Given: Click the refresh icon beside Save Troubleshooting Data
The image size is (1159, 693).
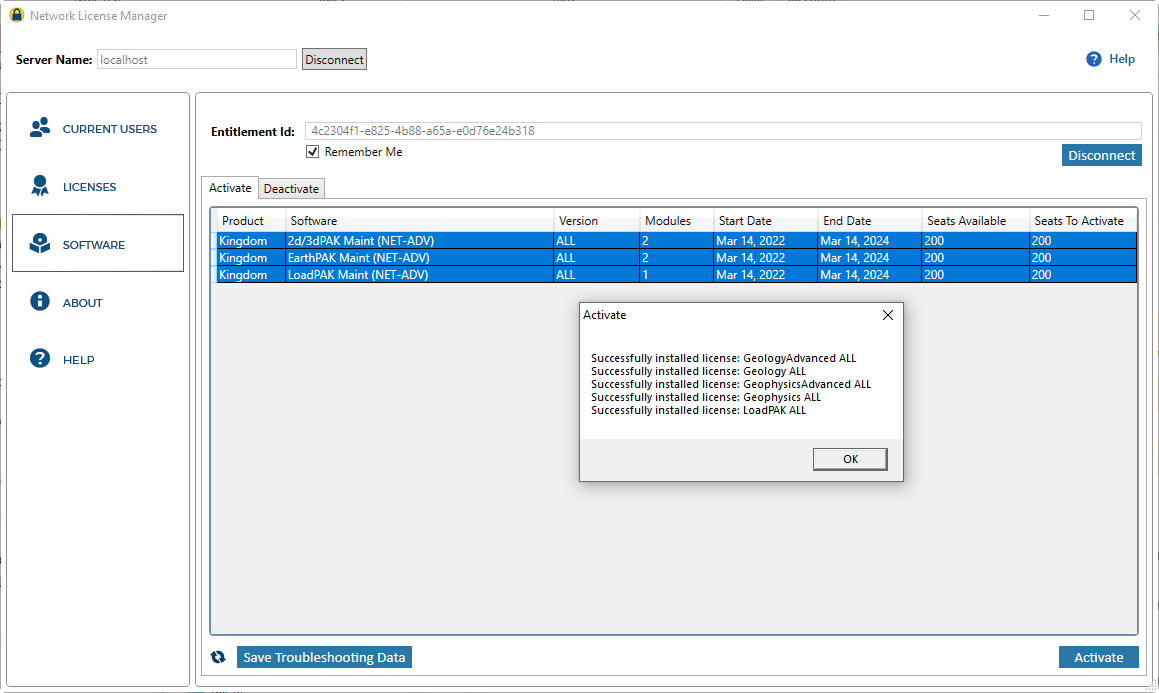Looking at the screenshot, I should [x=218, y=657].
